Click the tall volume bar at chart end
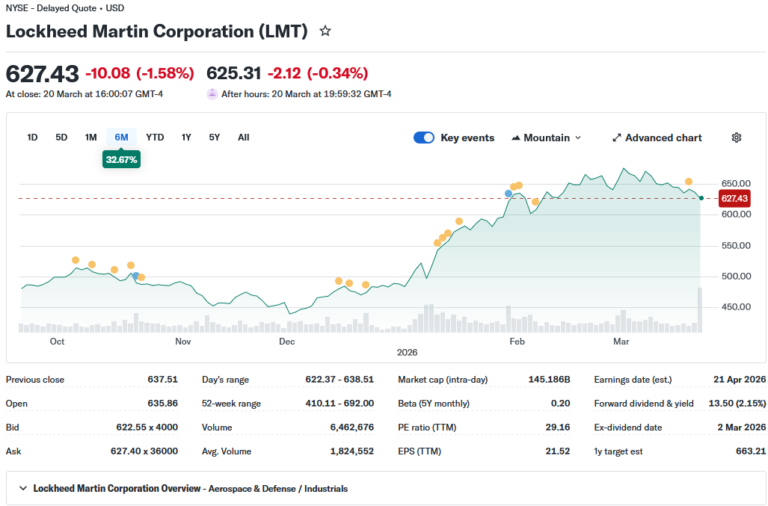Viewport: 768px width, 506px height. (699, 310)
